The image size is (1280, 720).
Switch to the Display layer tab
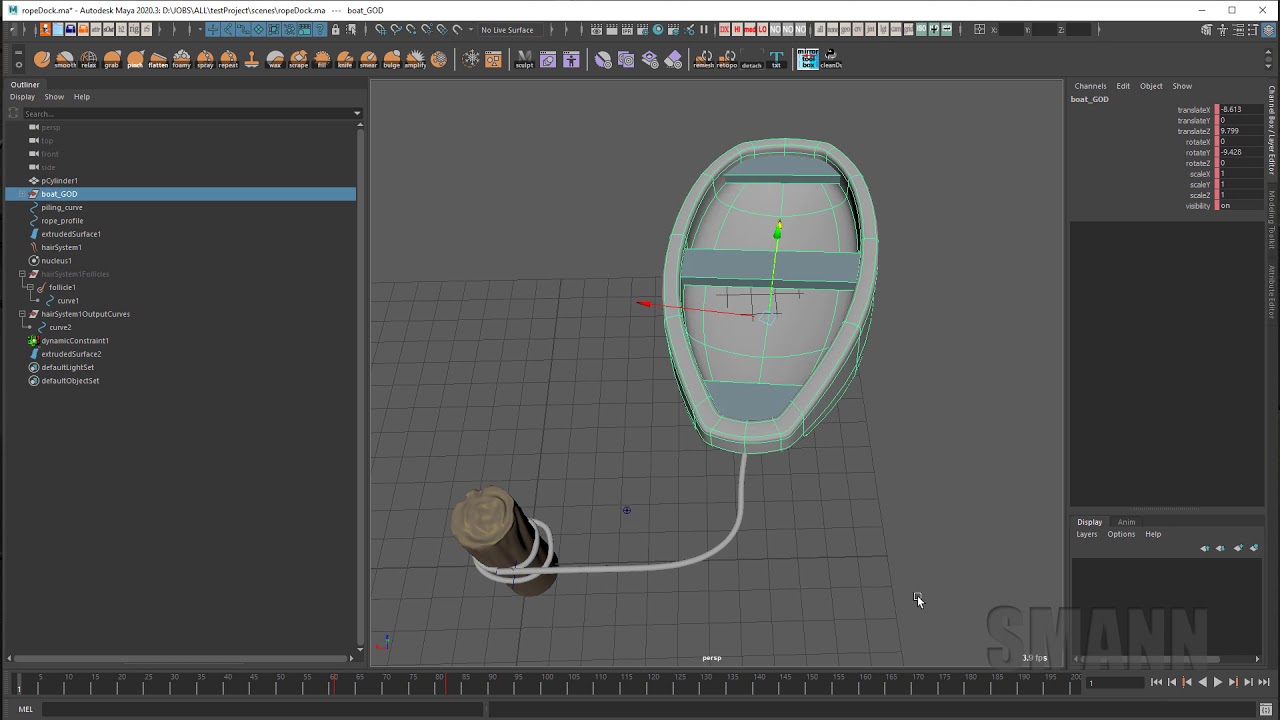pos(1089,522)
